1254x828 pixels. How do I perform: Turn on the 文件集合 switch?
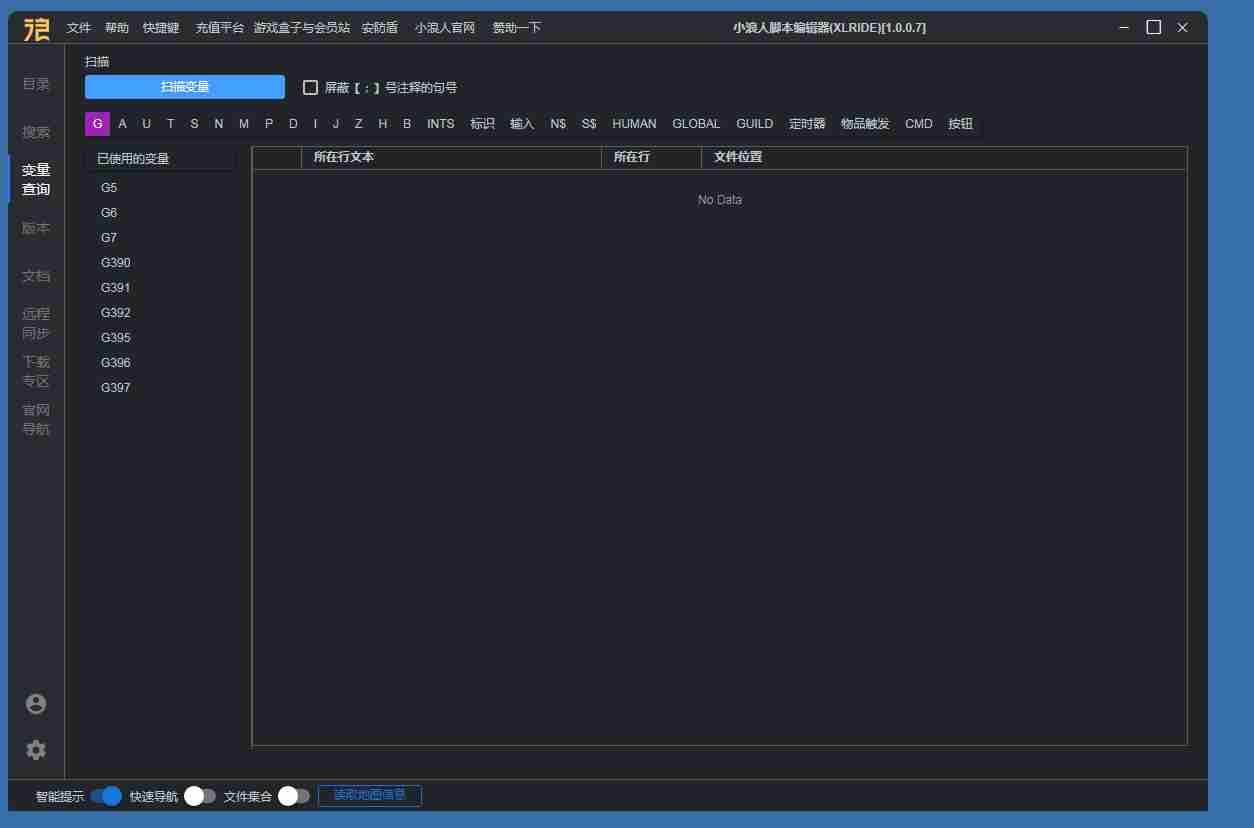click(294, 796)
